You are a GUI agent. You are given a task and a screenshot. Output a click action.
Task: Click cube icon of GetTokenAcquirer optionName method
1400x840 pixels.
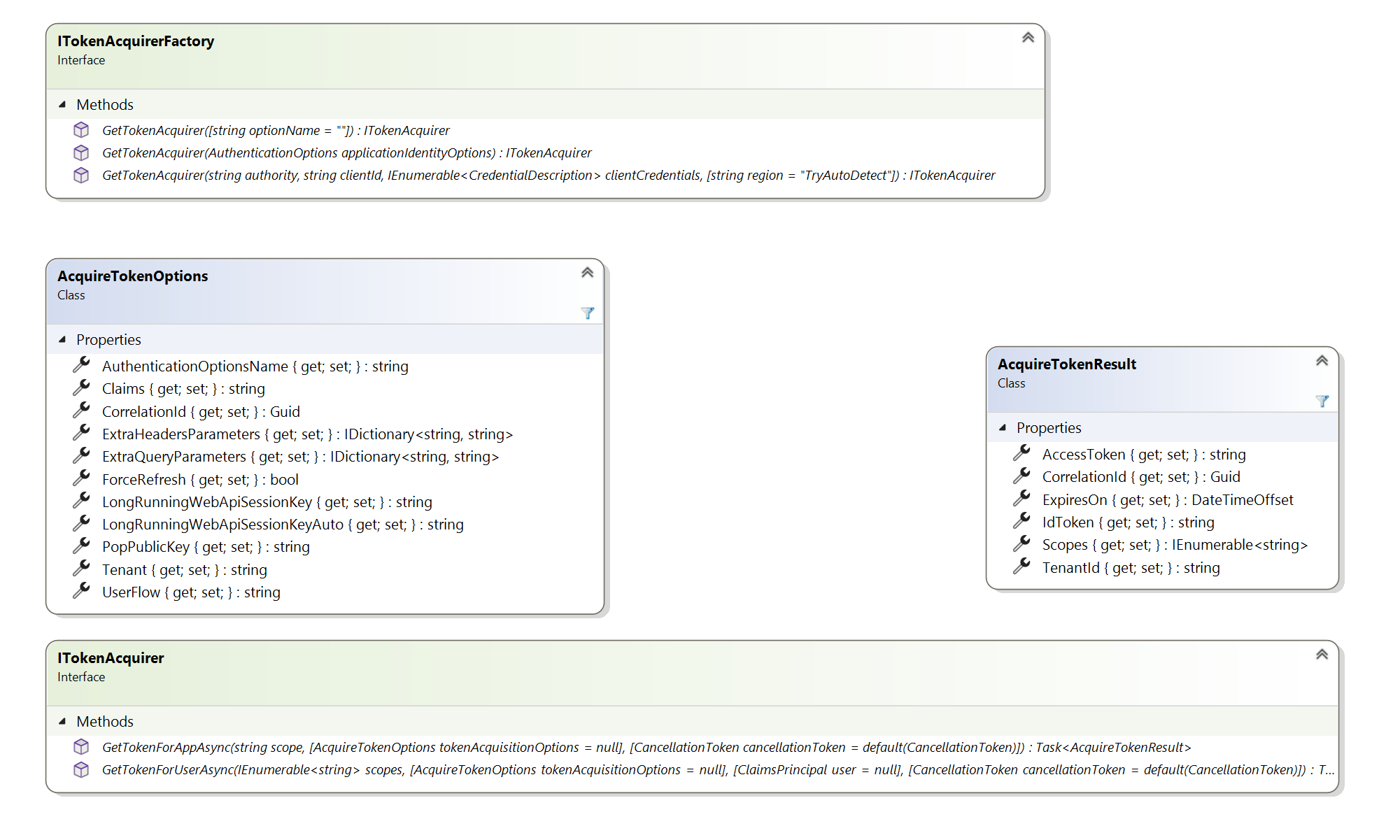tap(81, 130)
